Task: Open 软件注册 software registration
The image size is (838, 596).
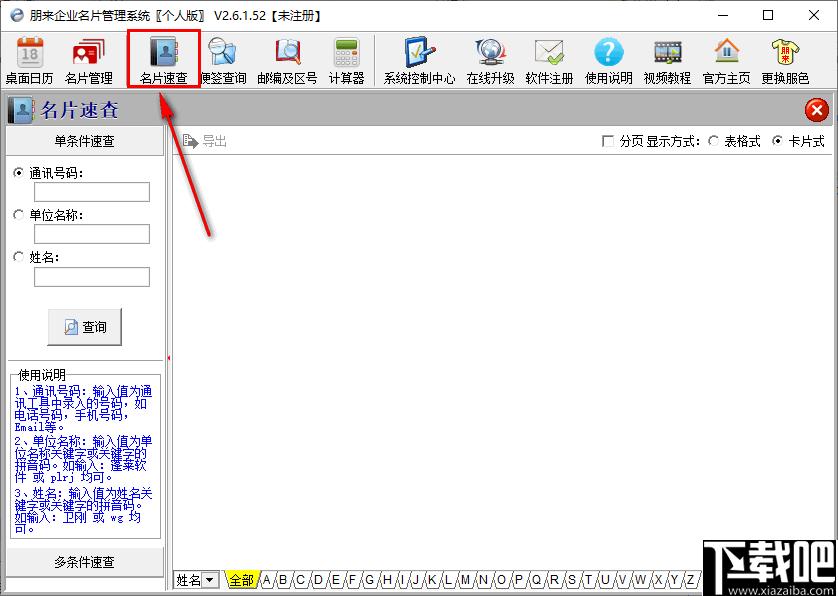Action: 549,60
